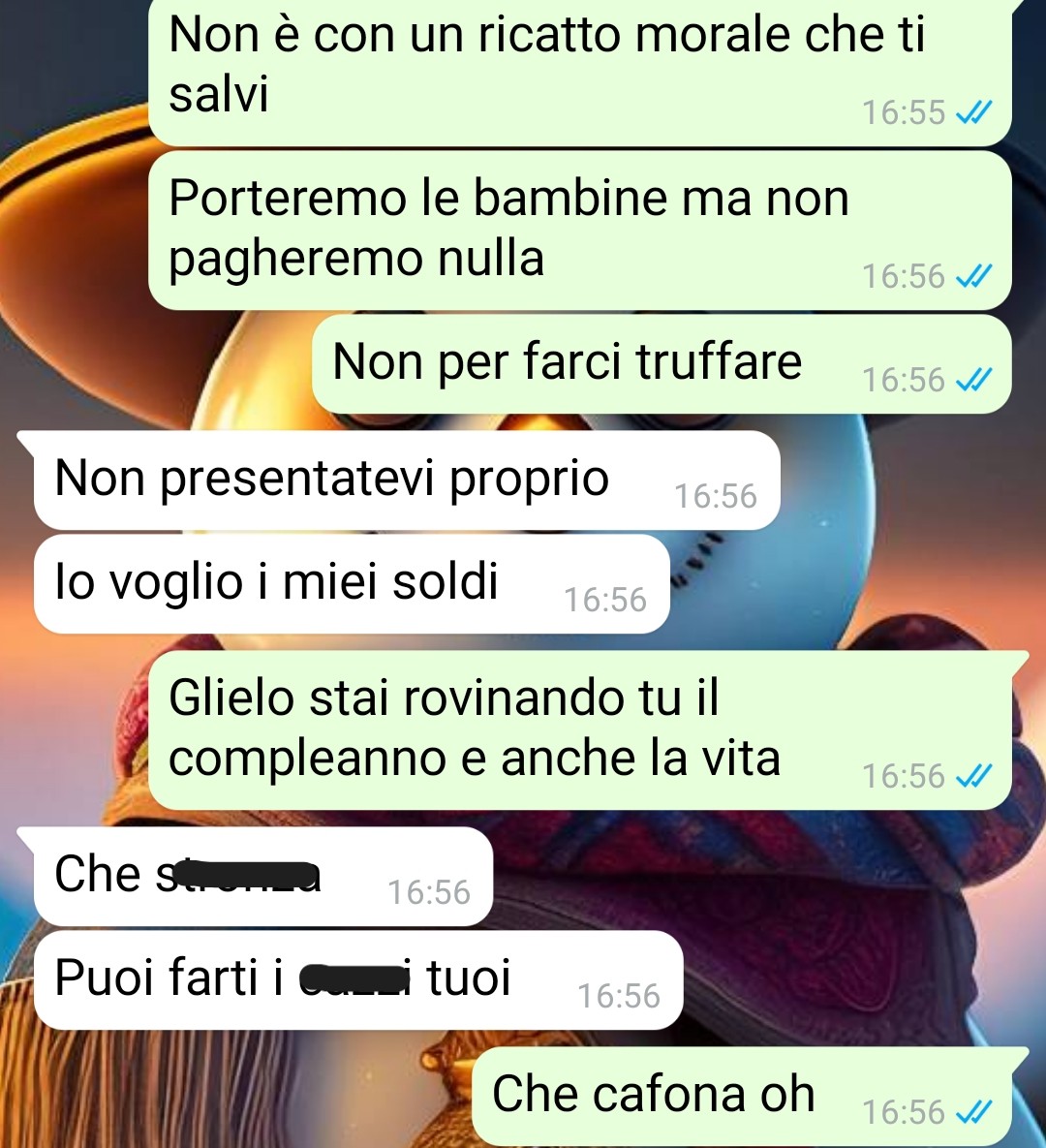1046x1148 pixels.
Task: Select the 'Non per farci truffare' message
Action: (661, 364)
